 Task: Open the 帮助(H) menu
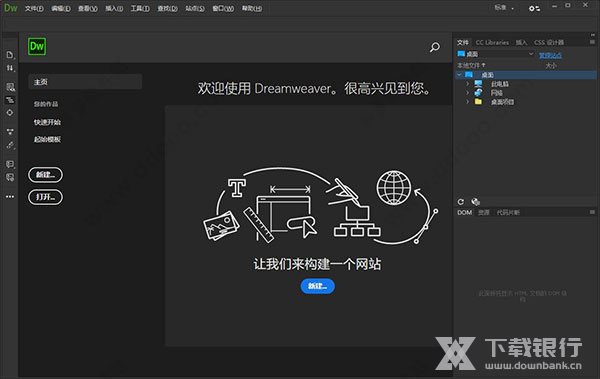252,8
